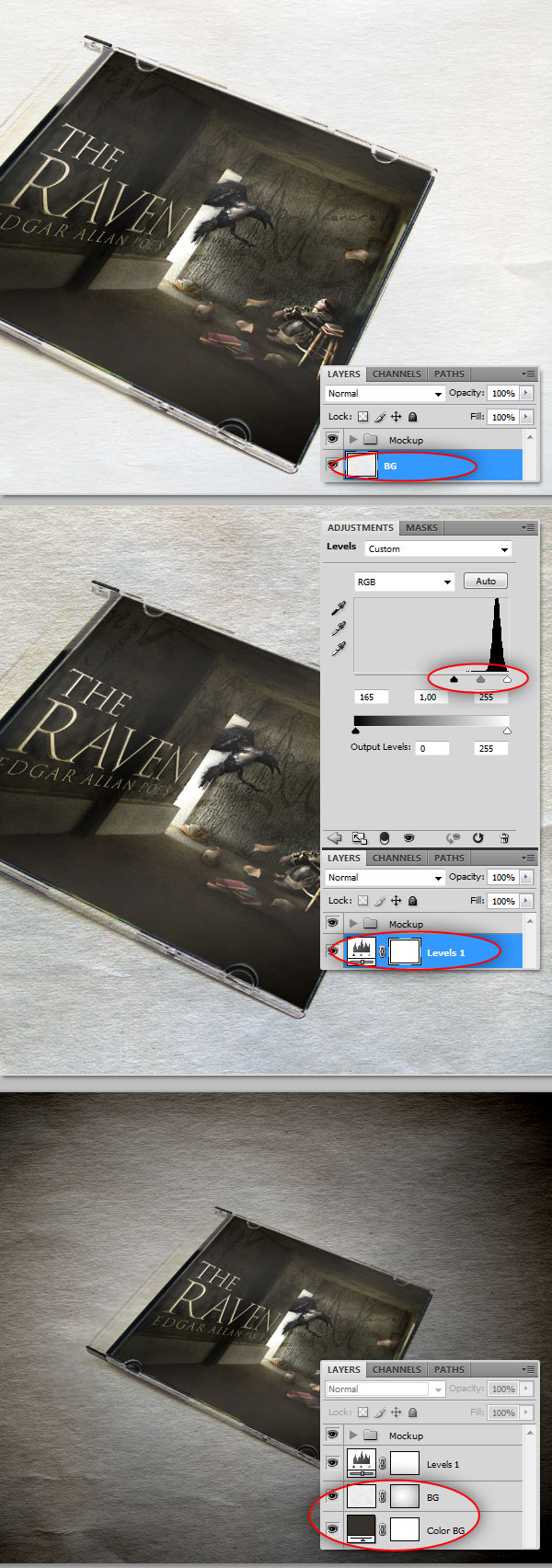Click the return-to-adjustment-list arrow icon
The height and width of the screenshot is (1568, 552).
(x=335, y=837)
